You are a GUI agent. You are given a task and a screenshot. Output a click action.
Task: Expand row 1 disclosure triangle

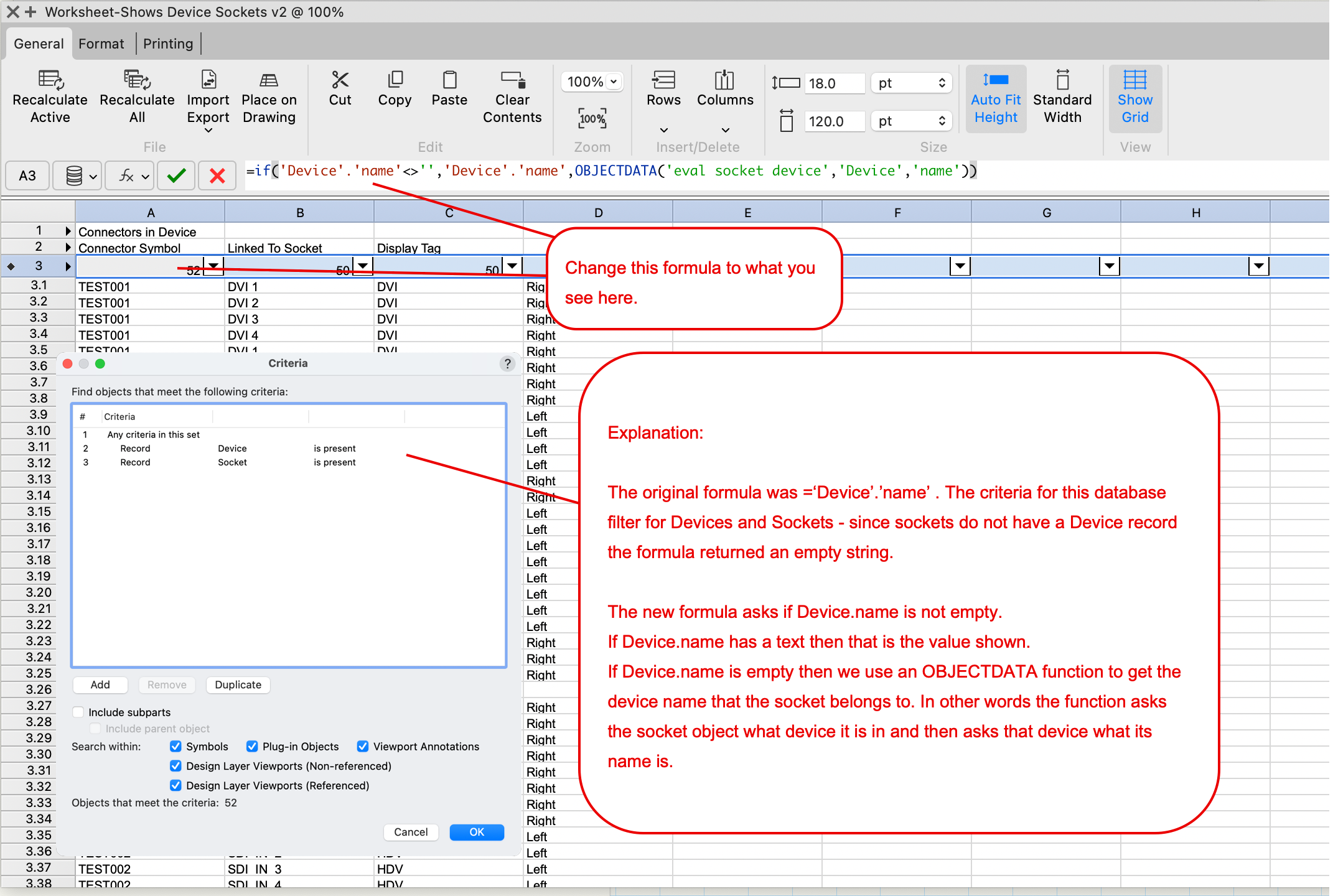tap(68, 231)
